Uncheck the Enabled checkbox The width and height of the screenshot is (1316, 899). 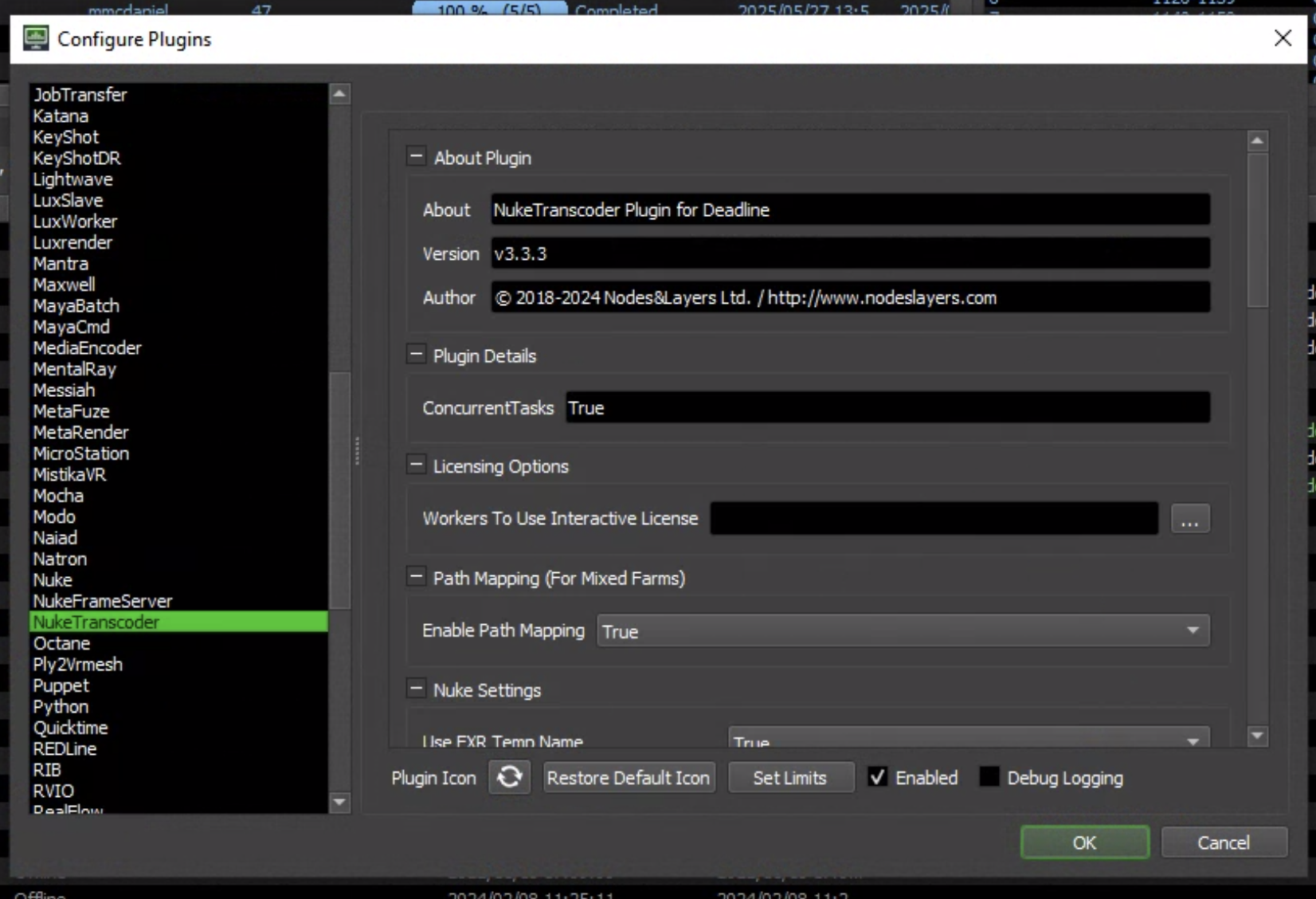pos(877,777)
